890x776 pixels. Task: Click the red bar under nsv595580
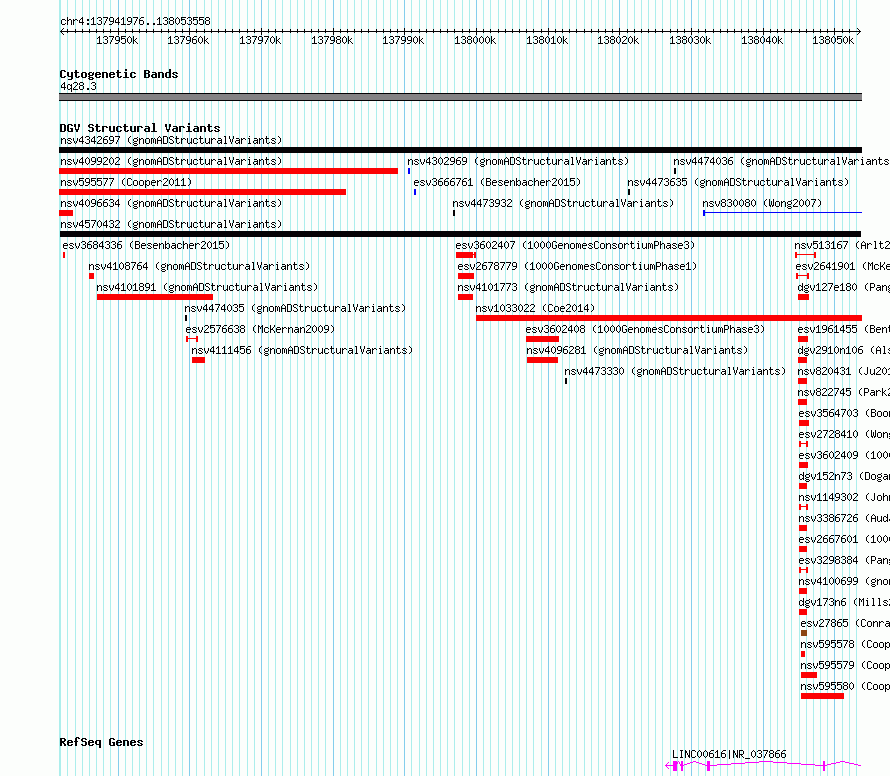822,696
